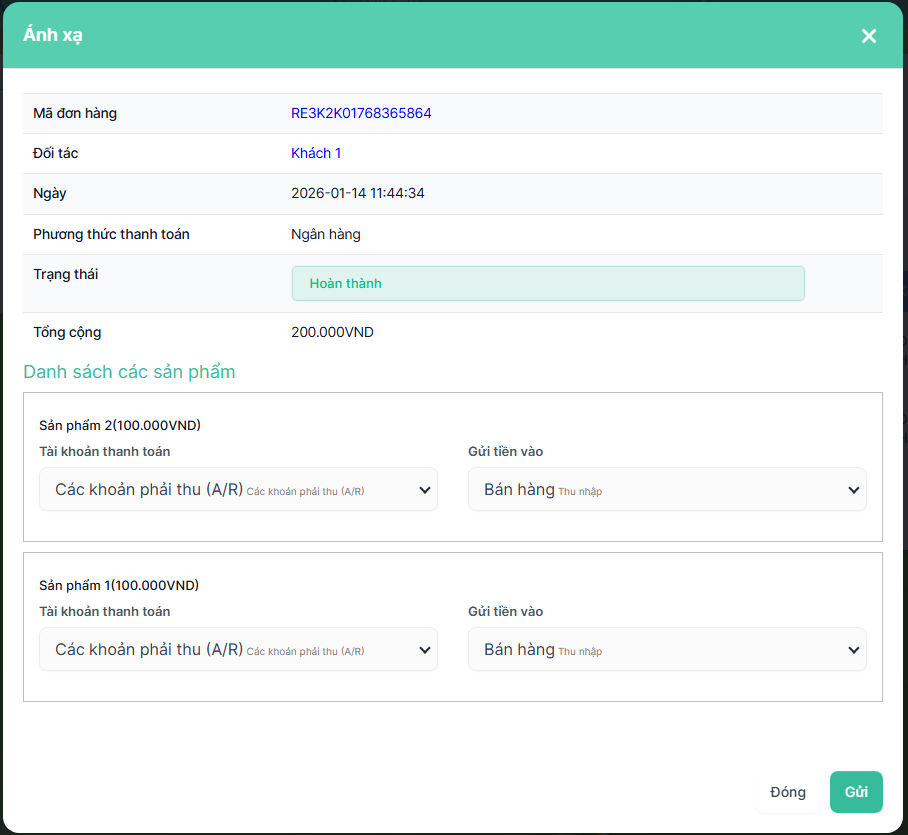Viewport: 908px width, 835px height.
Task: Expand Sản phẩm 1 Tài khoản thanh toán dropdown
Action: click(238, 650)
